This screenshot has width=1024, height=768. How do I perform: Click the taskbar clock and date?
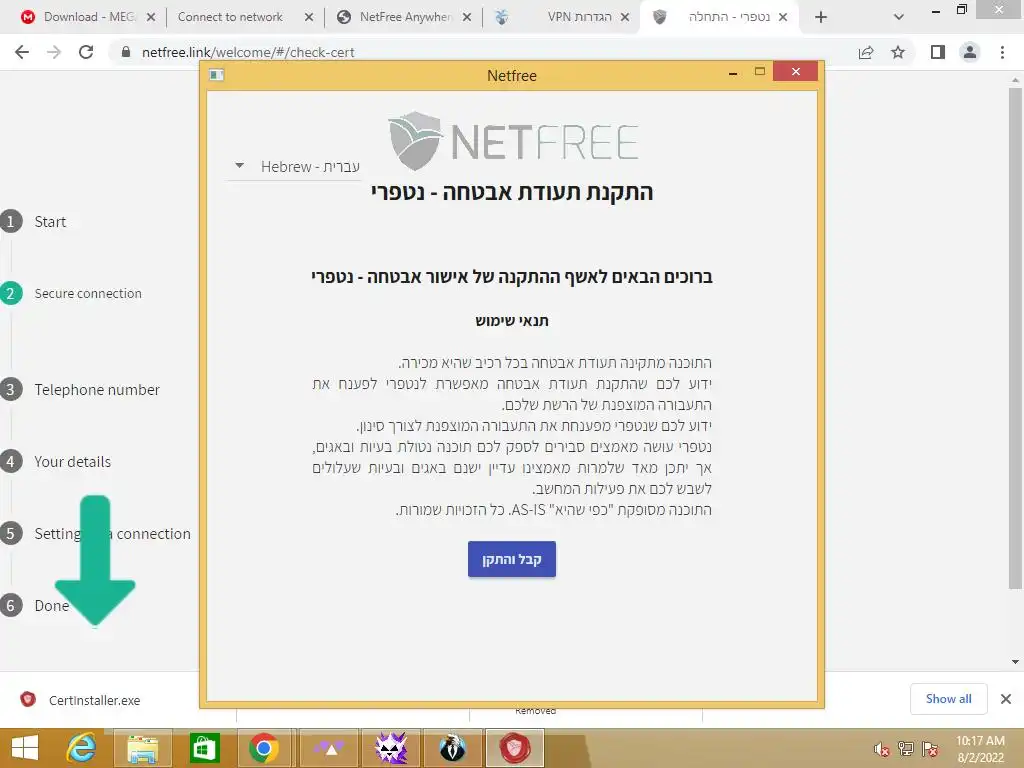tap(980, 749)
